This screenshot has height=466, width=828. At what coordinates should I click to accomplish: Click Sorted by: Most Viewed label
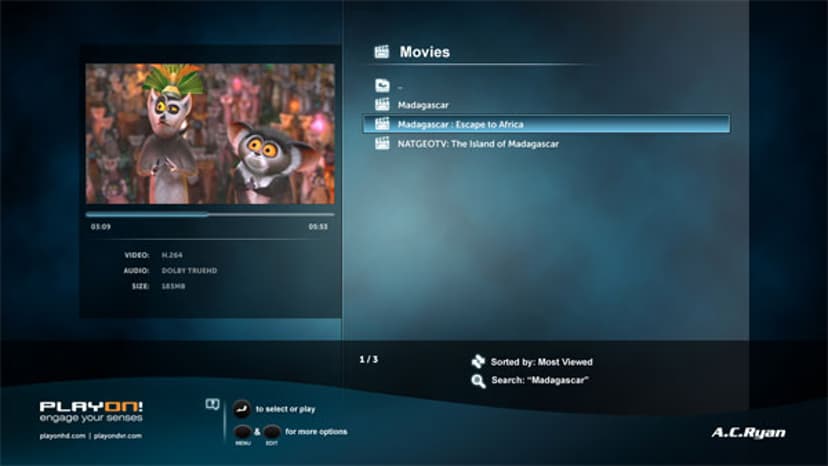tap(542, 362)
